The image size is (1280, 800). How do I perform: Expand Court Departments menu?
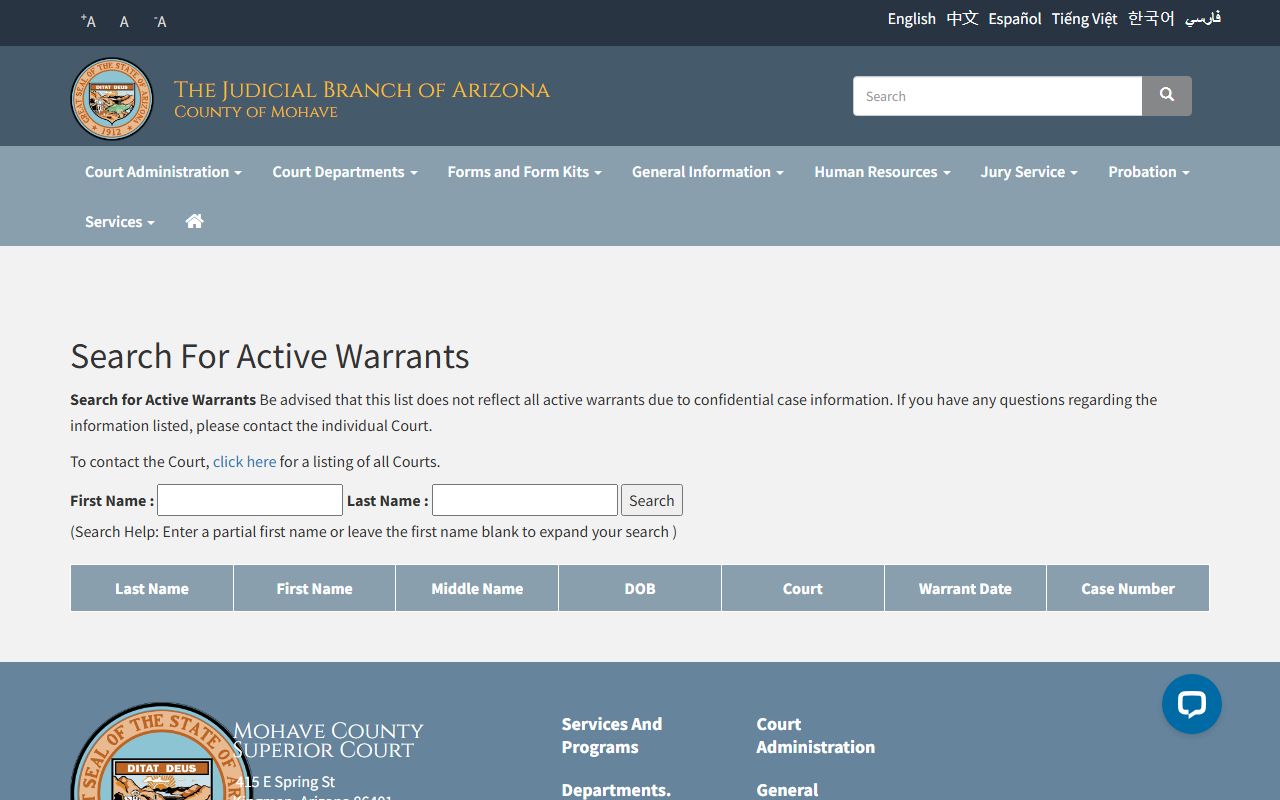coord(345,172)
